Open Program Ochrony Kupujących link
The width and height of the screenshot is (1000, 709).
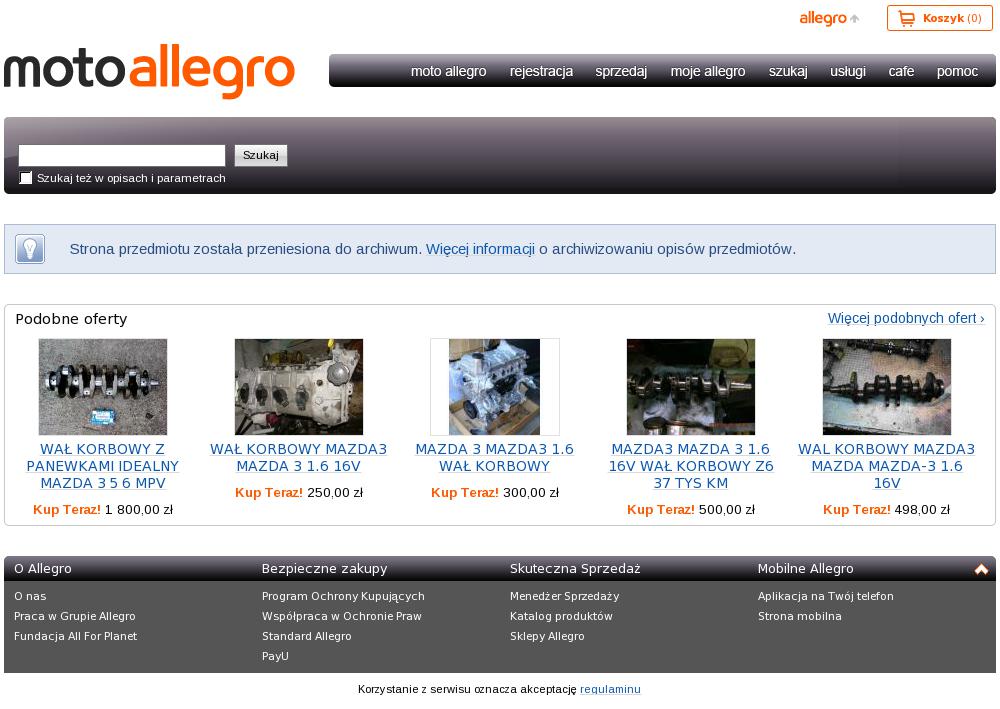point(343,596)
